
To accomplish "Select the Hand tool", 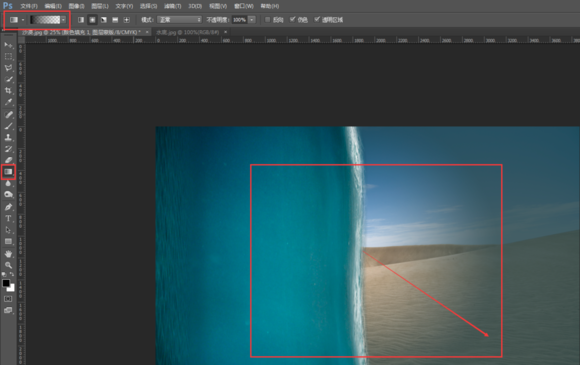I will pyautogui.click(x=8, y=254).
